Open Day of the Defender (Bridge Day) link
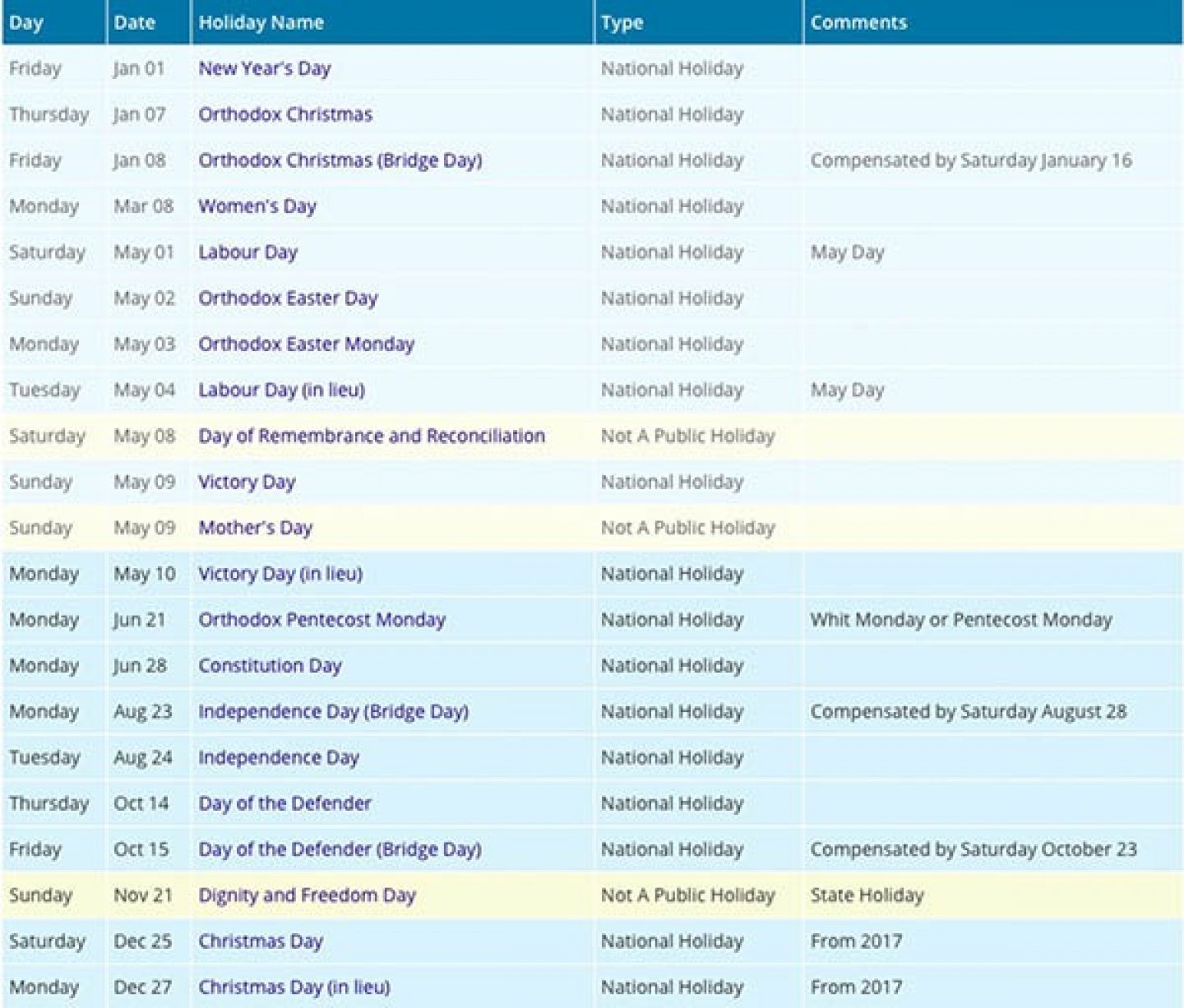This screenshot has width=1184, height=1008. pos(340,849)
